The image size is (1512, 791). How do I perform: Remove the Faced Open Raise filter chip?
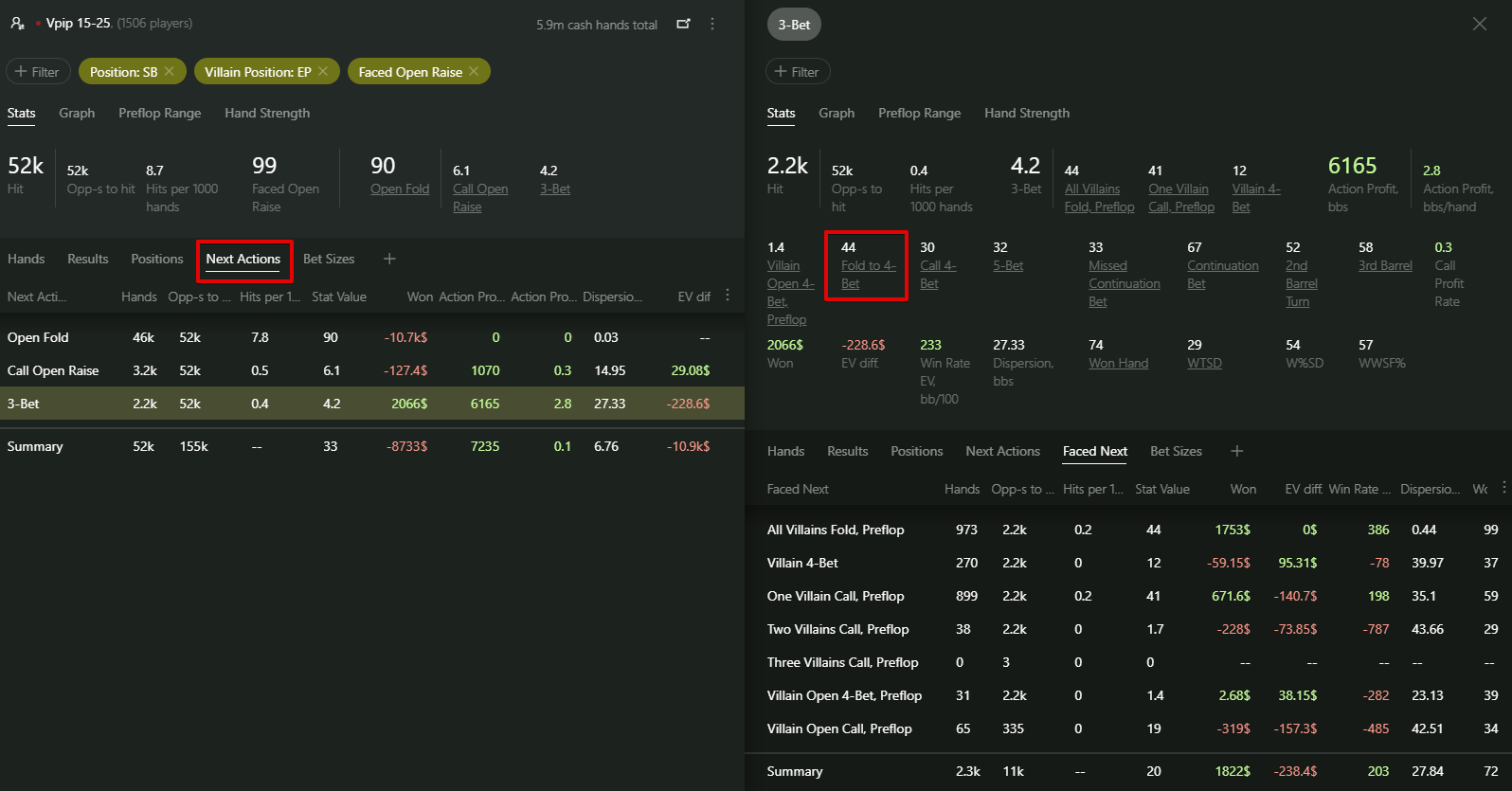pos(474,72)
